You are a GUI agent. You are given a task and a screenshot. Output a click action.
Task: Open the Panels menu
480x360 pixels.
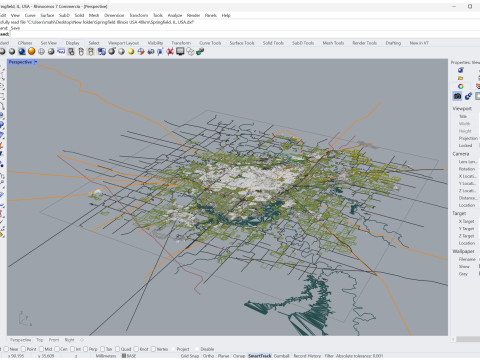click(211, 15)
